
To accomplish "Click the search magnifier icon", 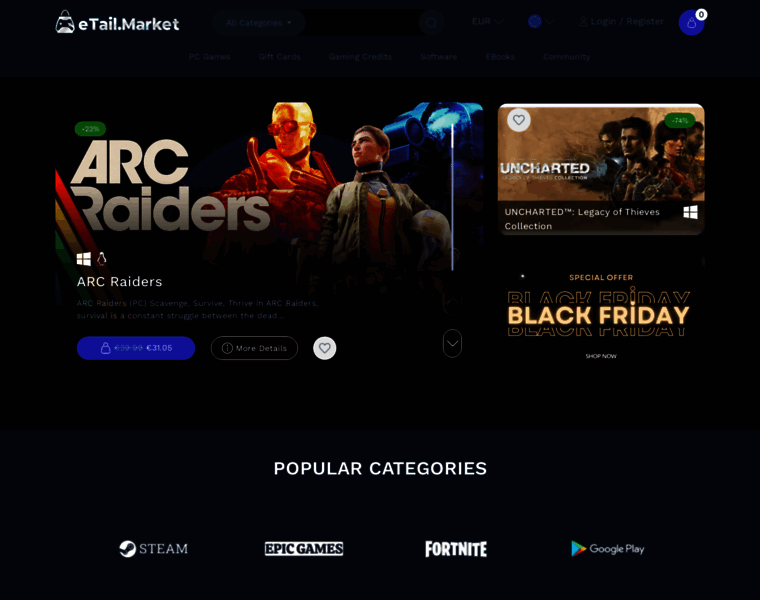I will click(431, 22).
